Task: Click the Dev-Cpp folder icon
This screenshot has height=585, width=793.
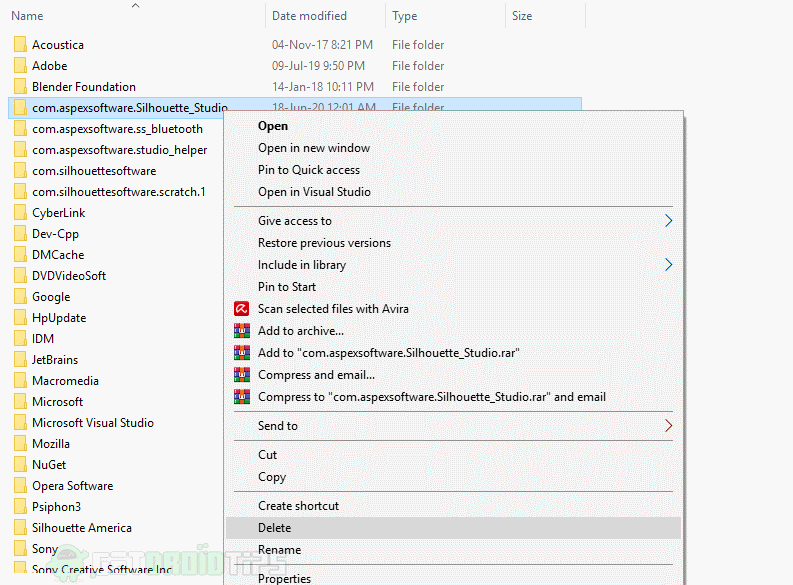Action: [20, 234]
